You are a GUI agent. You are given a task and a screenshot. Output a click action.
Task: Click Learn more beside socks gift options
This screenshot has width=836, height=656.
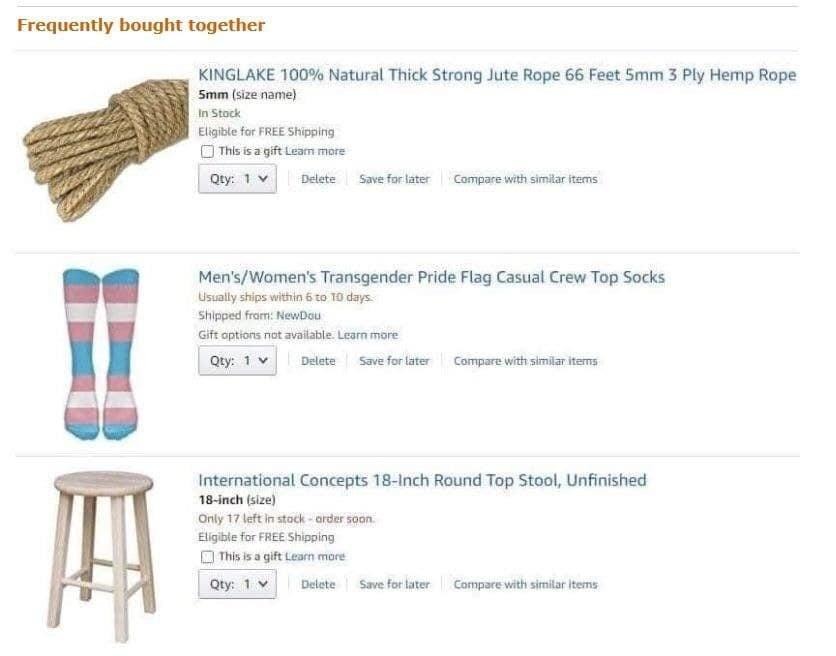click(x=367, y=335)
